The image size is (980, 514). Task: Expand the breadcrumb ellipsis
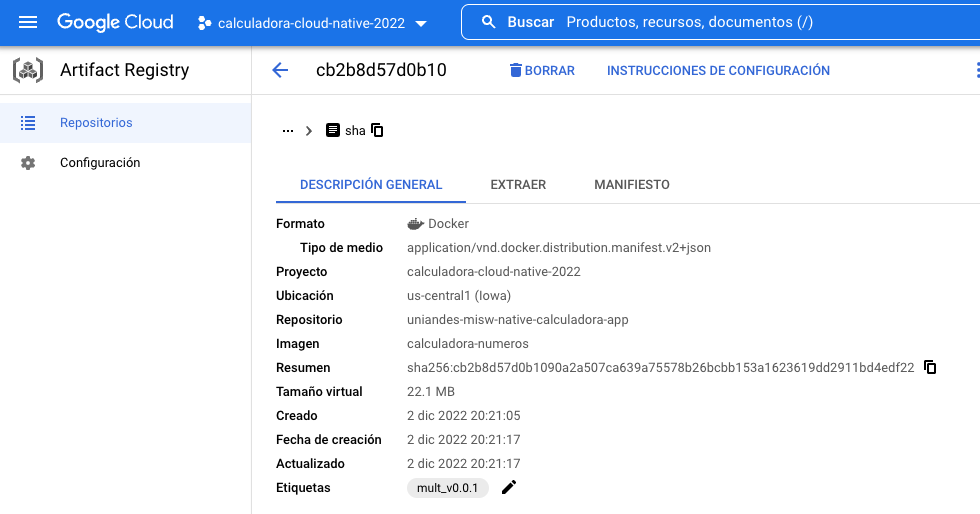point(288,131)
